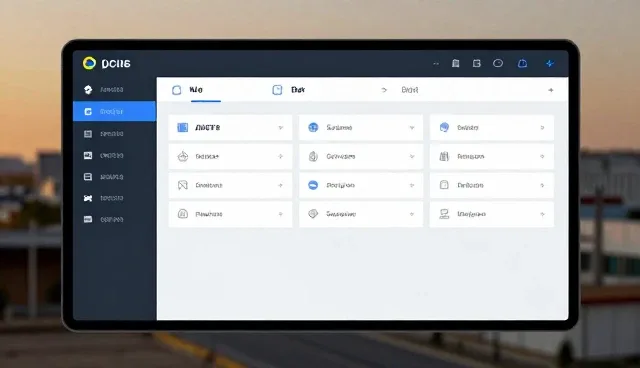Click the three-dot more icon in header
This screenshot has height=368, width=640.
[436, 64]
